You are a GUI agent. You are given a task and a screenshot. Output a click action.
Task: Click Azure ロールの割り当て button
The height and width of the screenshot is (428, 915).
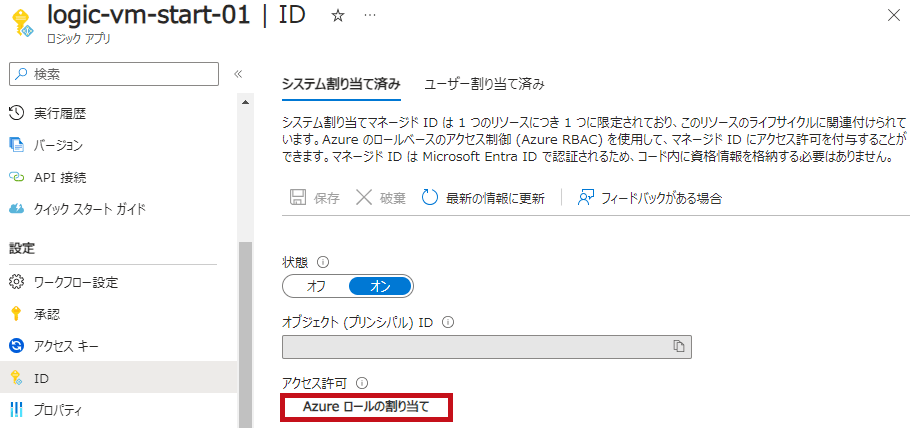366,407
